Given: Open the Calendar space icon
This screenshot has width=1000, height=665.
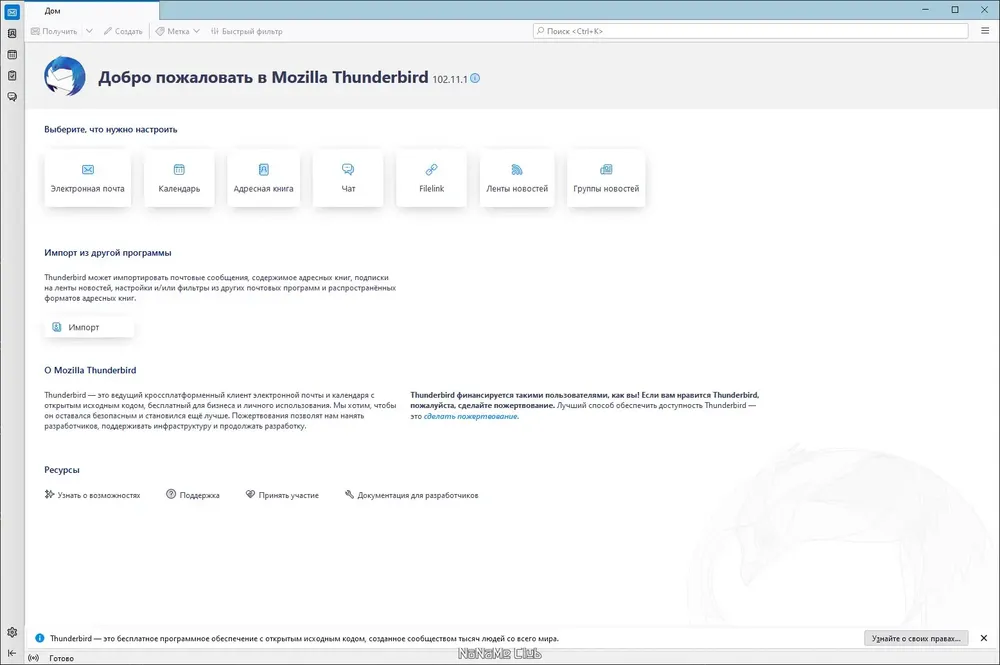Looking at the screenshot, I should coord(12,55).
